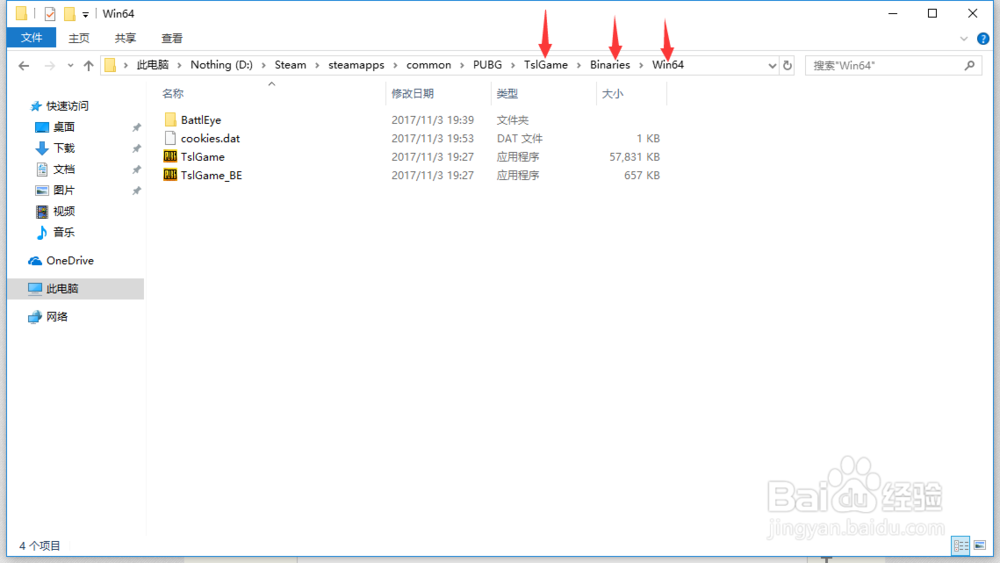Viewport: 1000px width, 563px height.
Task: Click the Forward navigation arrow
Action: click(50, 66)
